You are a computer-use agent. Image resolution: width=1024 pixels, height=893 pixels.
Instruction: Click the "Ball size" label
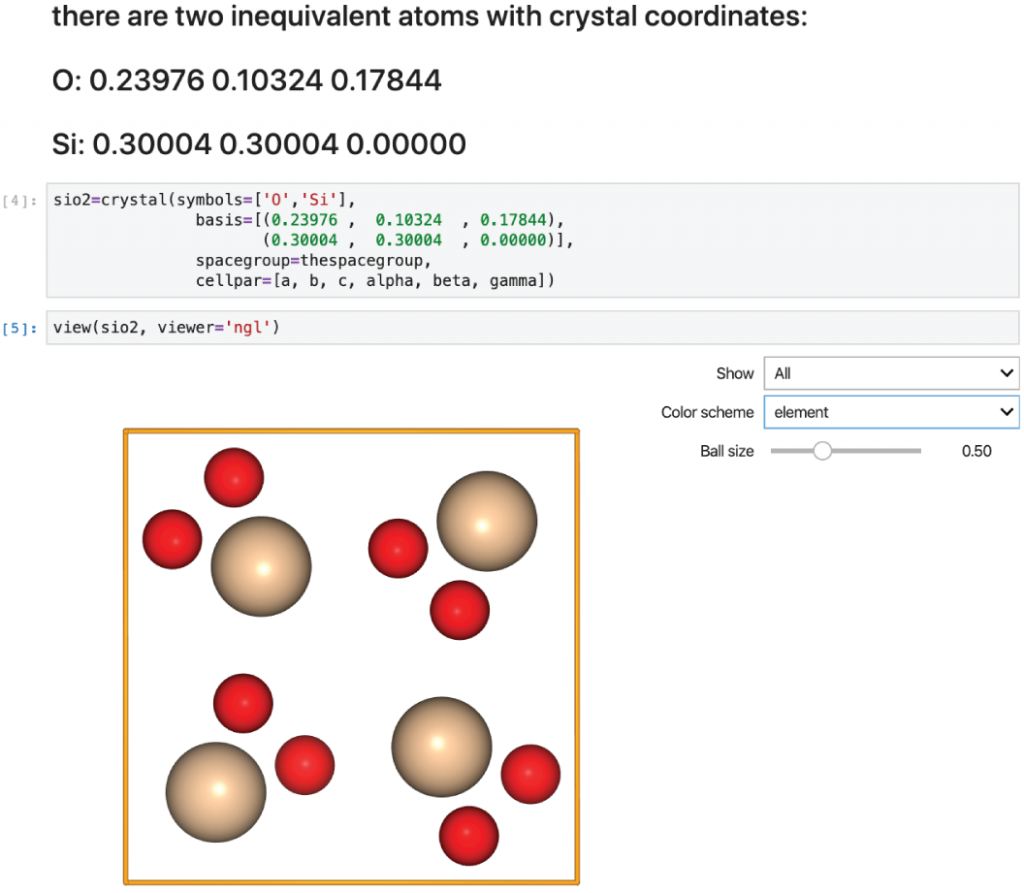[727, 451]
